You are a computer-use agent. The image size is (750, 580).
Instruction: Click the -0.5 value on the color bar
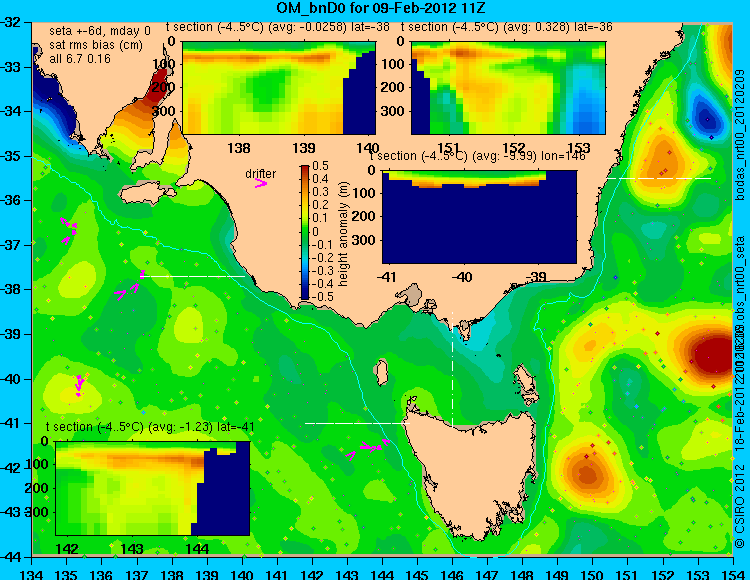(x=322, y=297)
